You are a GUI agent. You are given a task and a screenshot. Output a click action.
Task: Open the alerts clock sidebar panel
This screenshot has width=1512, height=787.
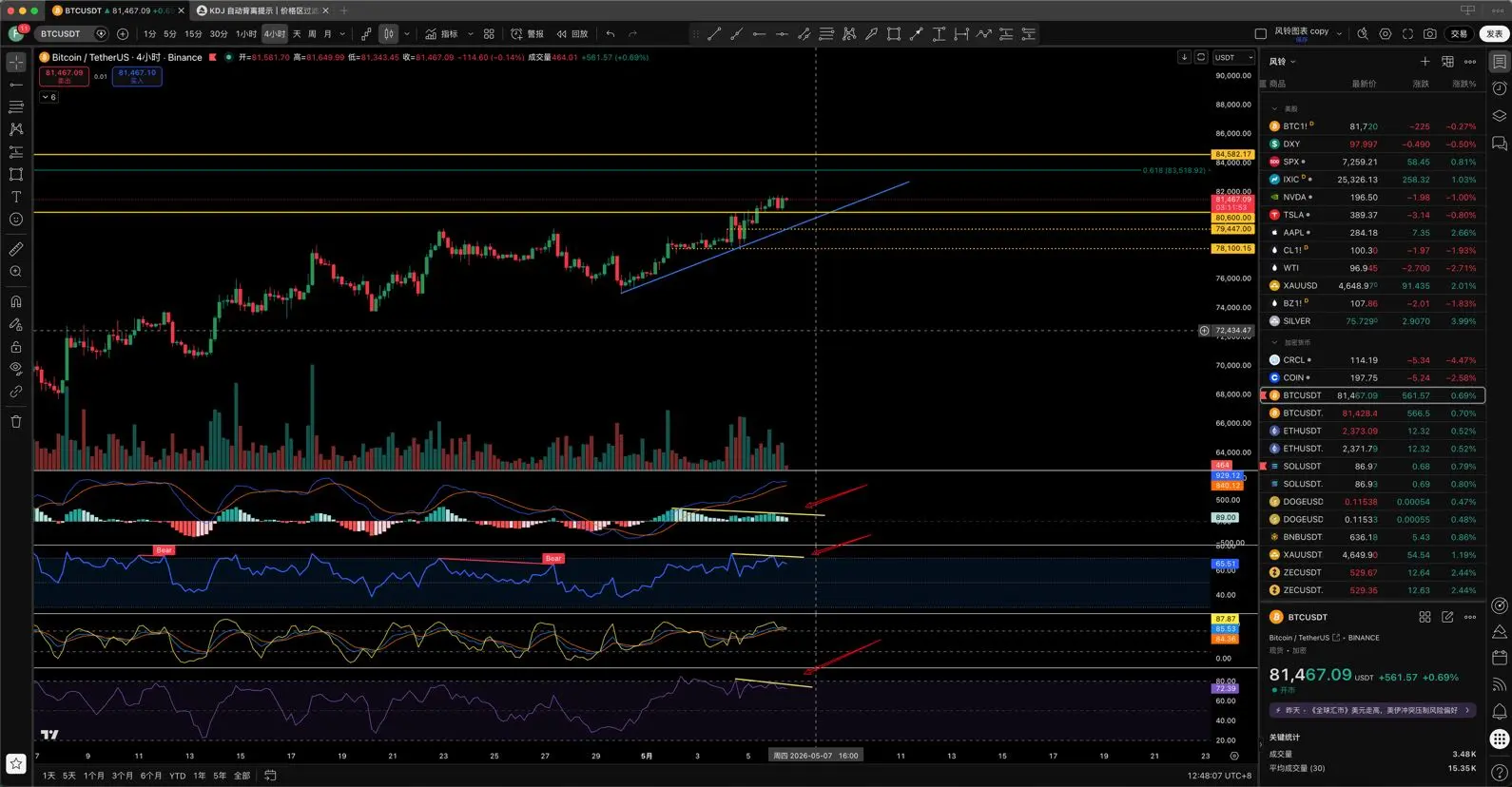tap(1500, 88)
